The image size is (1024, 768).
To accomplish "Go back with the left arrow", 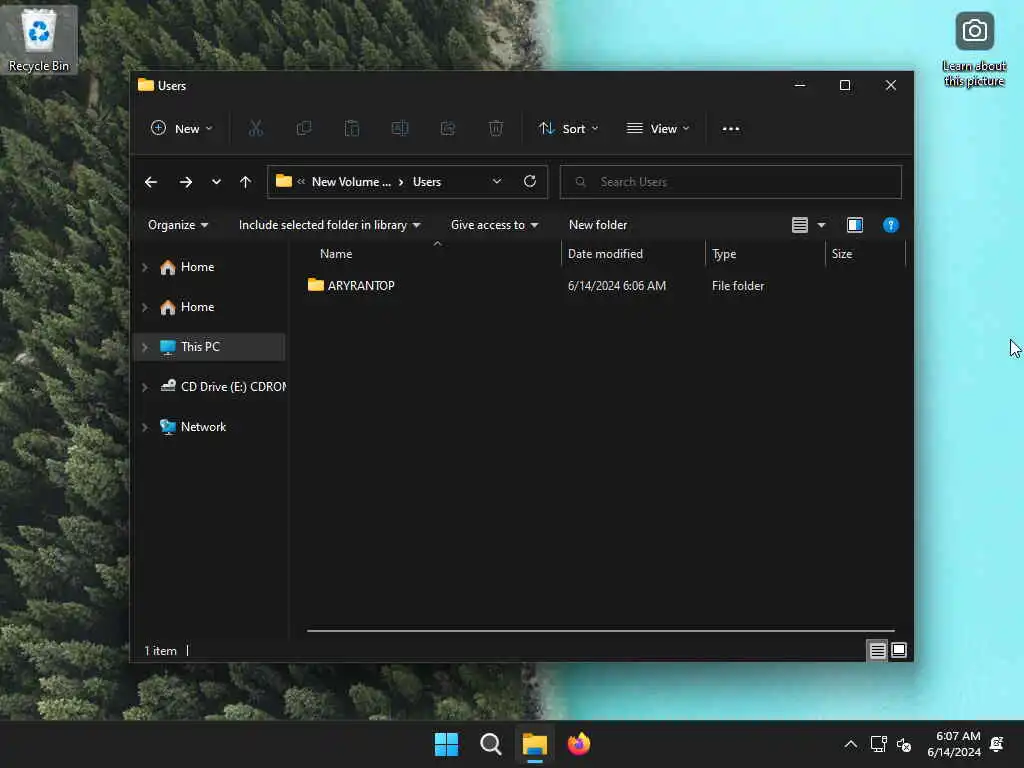I will point(151,182).
